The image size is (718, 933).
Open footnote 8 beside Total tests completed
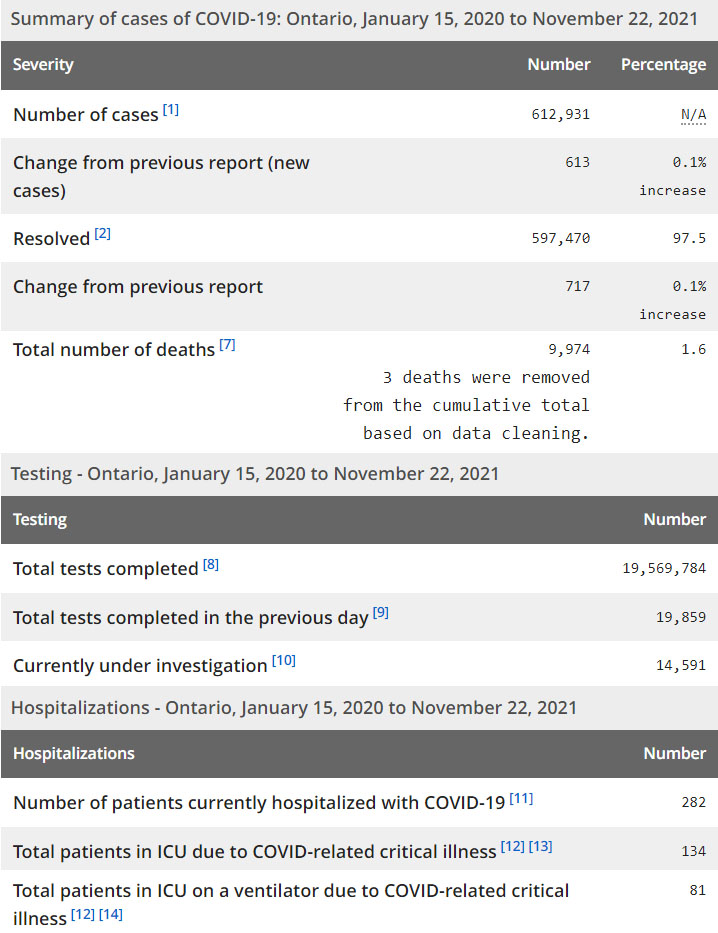tap(210, 564)
